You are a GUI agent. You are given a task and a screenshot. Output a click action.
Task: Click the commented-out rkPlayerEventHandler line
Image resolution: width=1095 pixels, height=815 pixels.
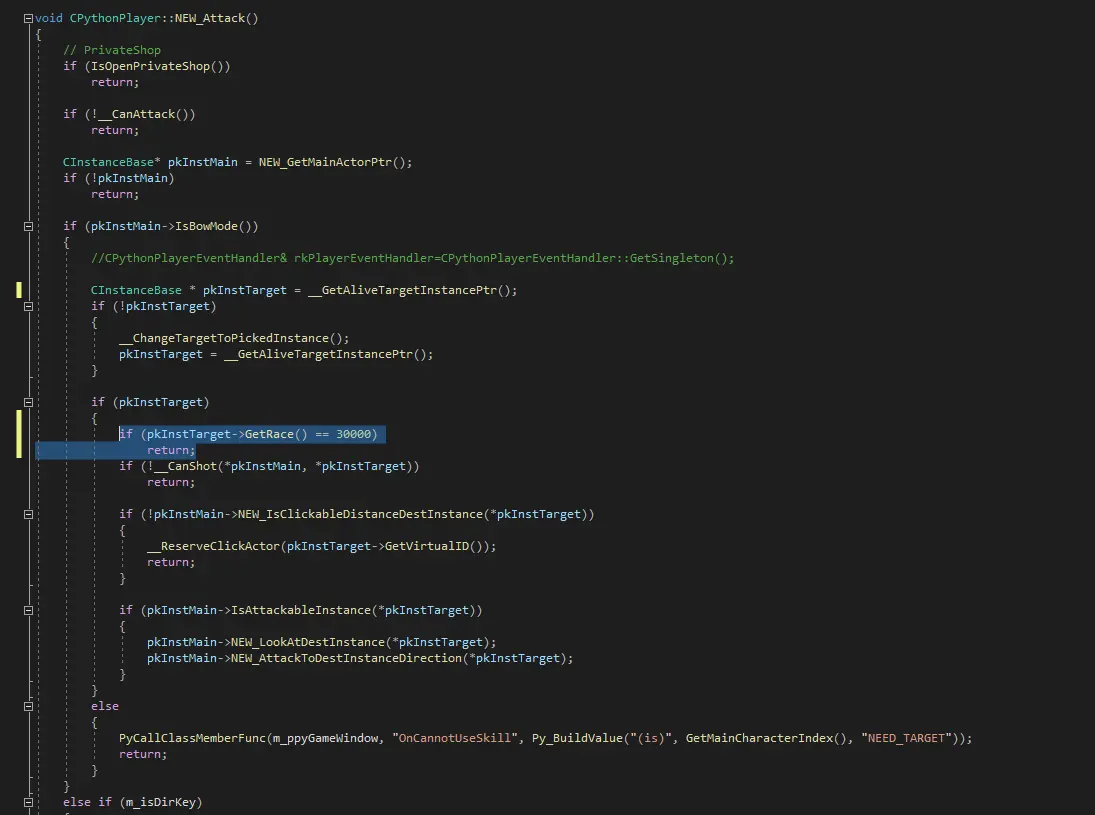tap(412, 258)
